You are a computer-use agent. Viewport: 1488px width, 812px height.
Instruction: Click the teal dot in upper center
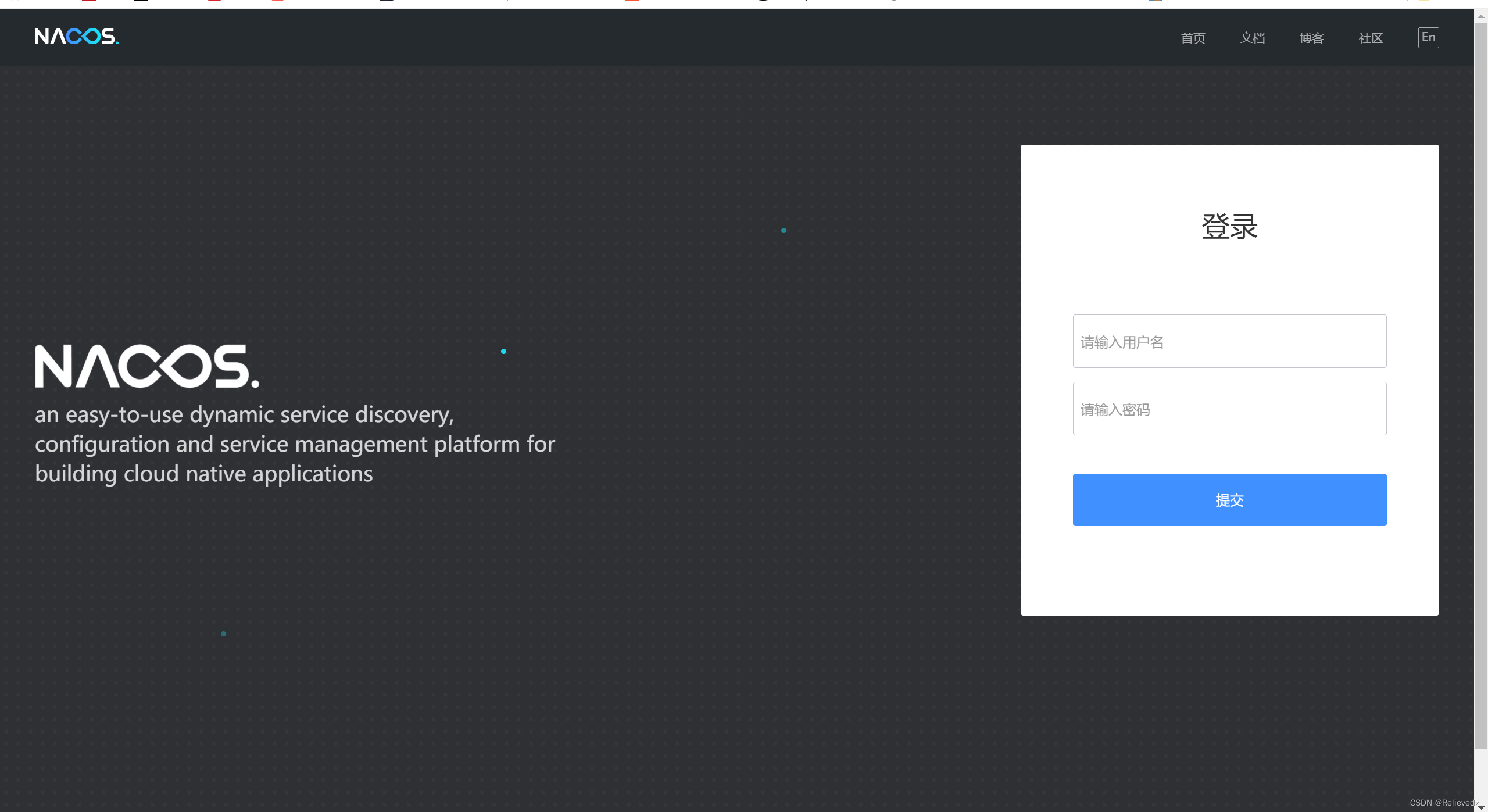point(784,231)
